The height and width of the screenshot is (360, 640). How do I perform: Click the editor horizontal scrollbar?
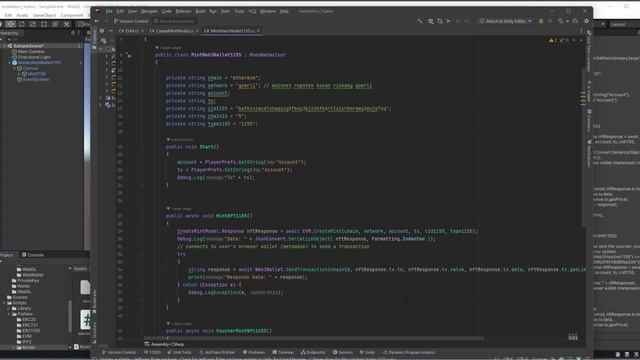[314, 338]
